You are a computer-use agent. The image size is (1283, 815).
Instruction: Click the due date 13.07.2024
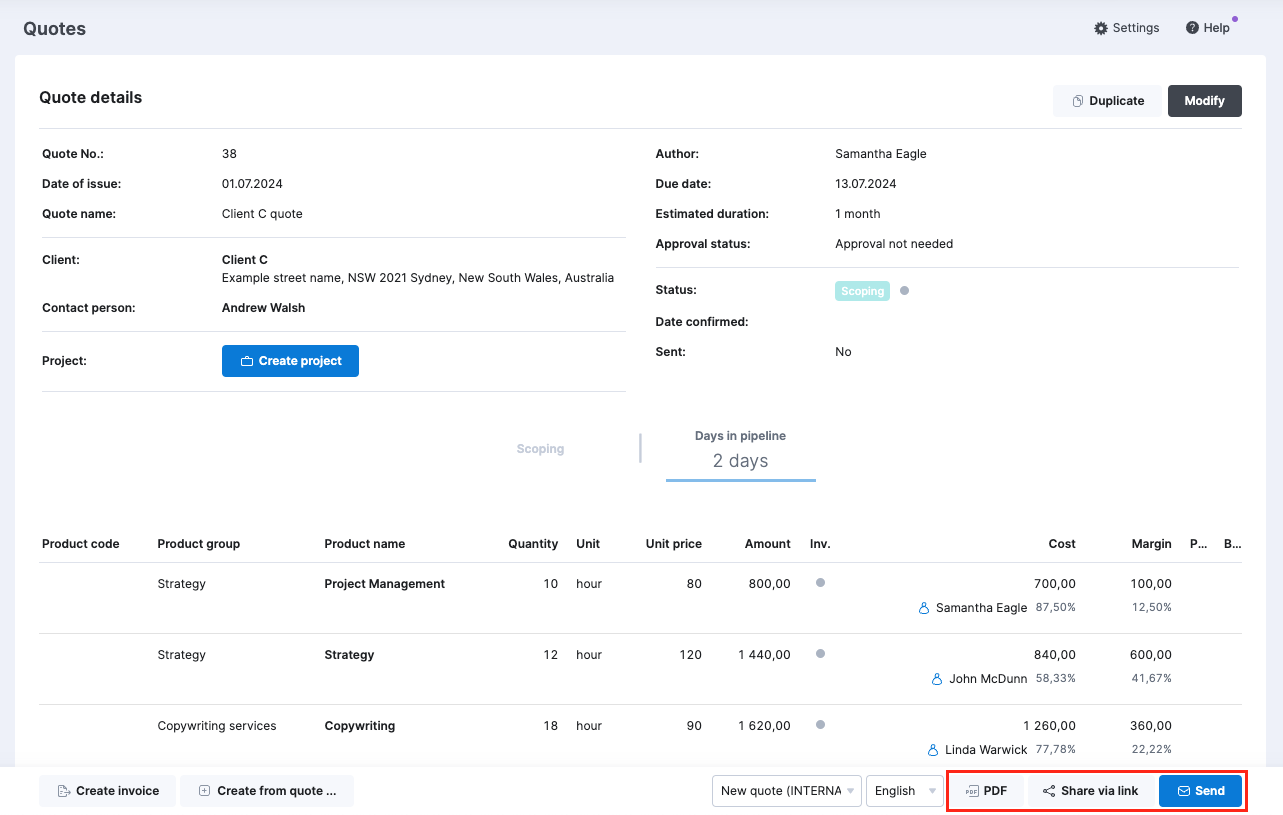click(866, 184)
